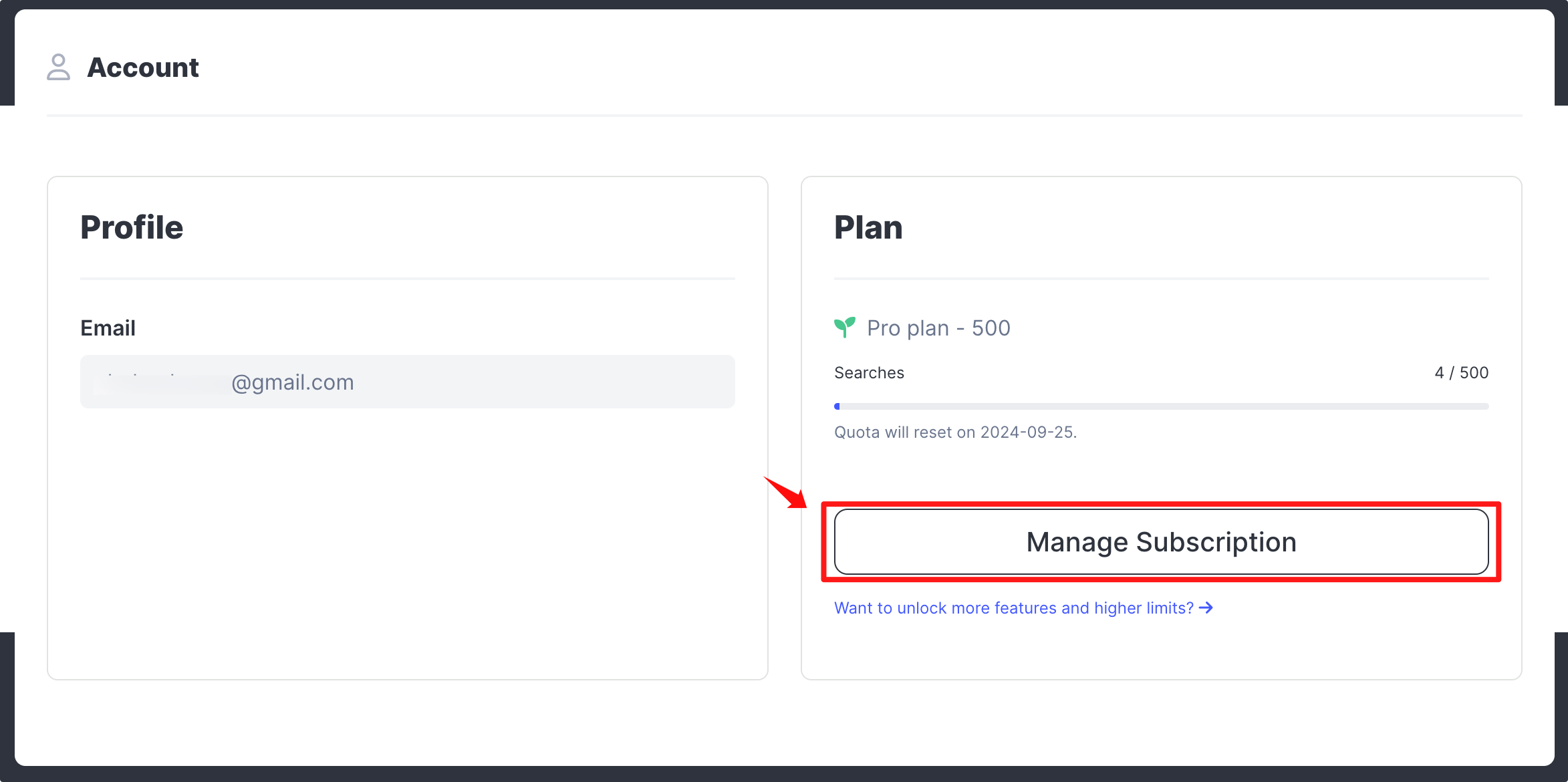Select the Profile section heading
1568x782 pixels.
[132, 227]
